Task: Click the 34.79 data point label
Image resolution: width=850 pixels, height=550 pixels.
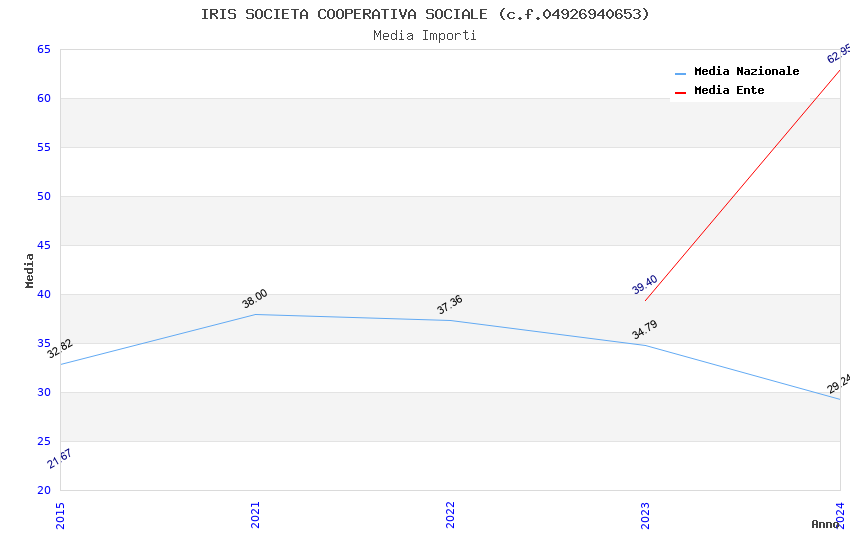Action: pyautogui.click(x=645, y=329)
